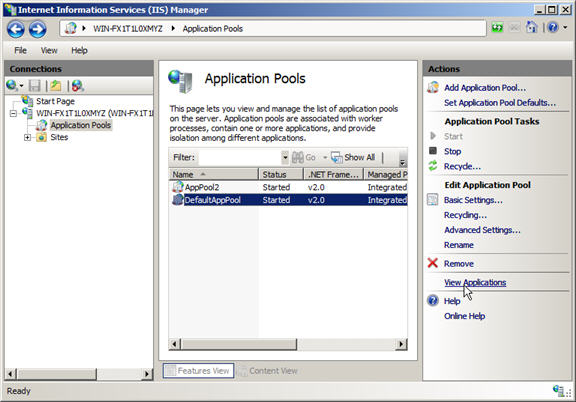This screenshot has width=576, height=402.
Task: Open the View menu
Action: [49, 50]
